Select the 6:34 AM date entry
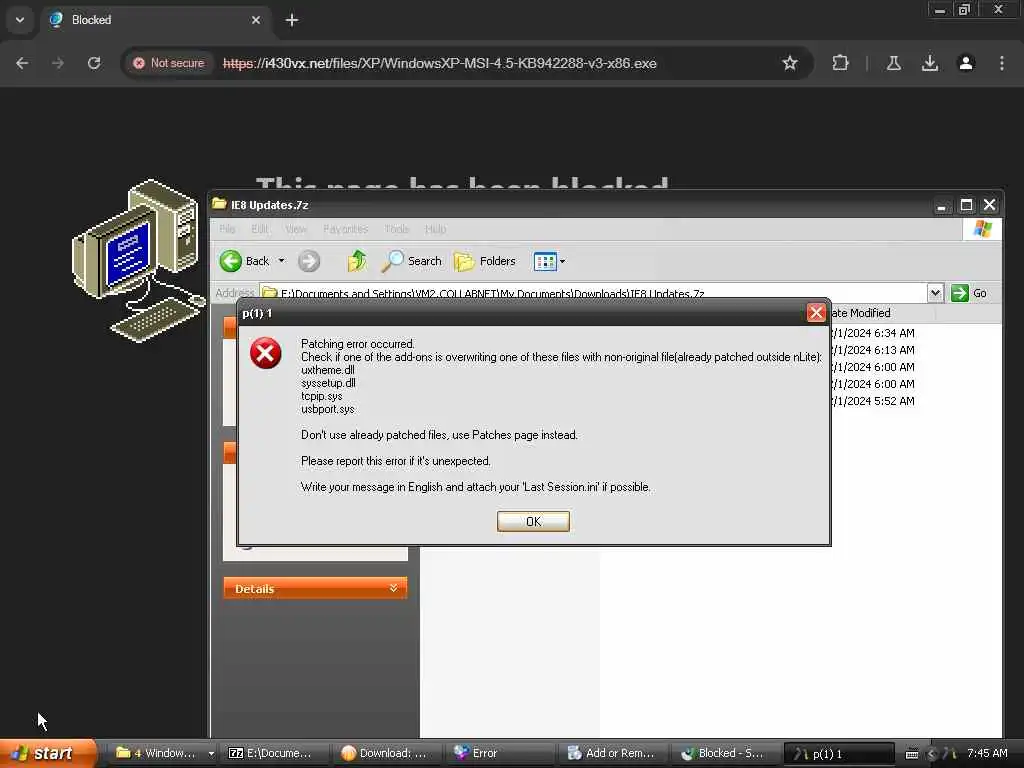The width and height of the screenshot is (1024, 768). point(872,333)
